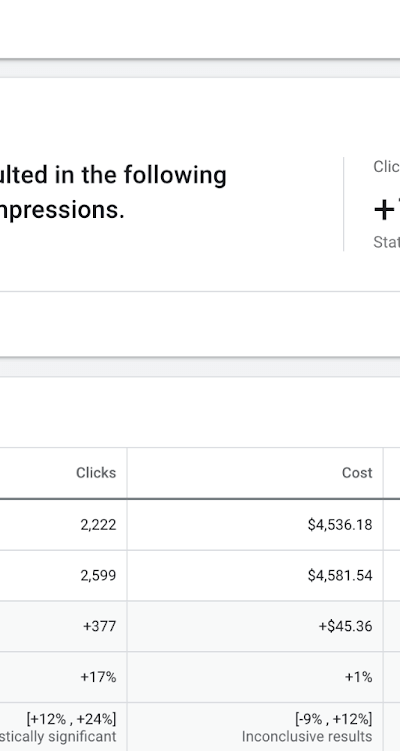Click the 'impressions.' summary text line
400x751 pixels.
point(62,210)
